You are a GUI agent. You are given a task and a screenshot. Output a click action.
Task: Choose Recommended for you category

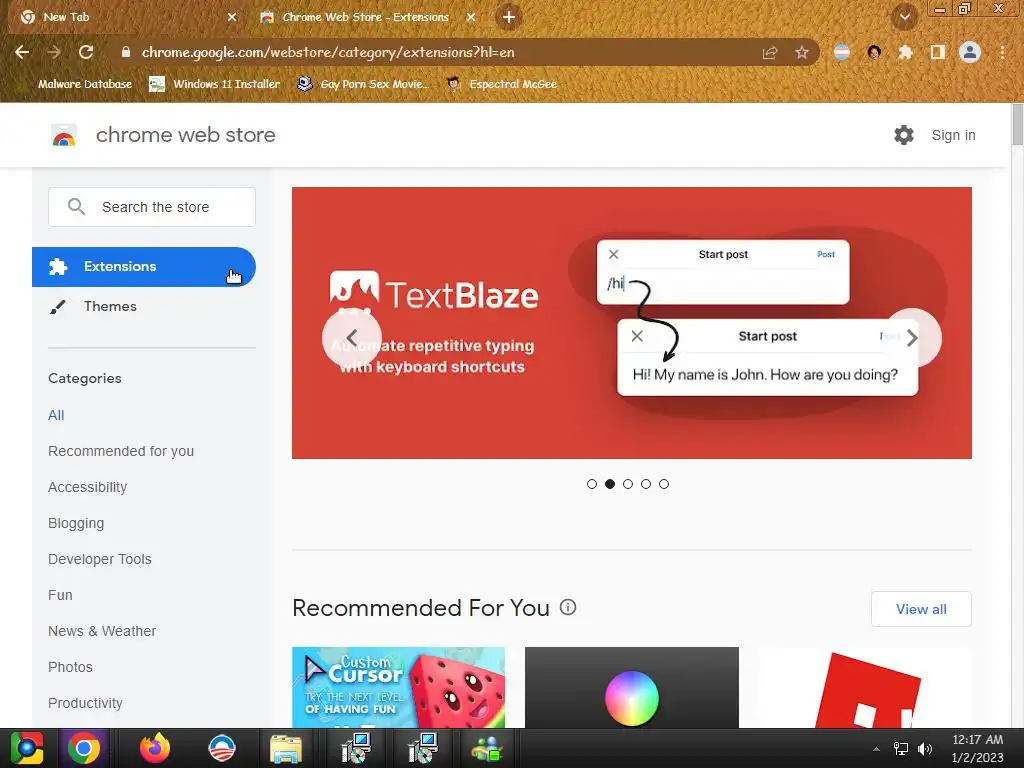click(121, 451)
